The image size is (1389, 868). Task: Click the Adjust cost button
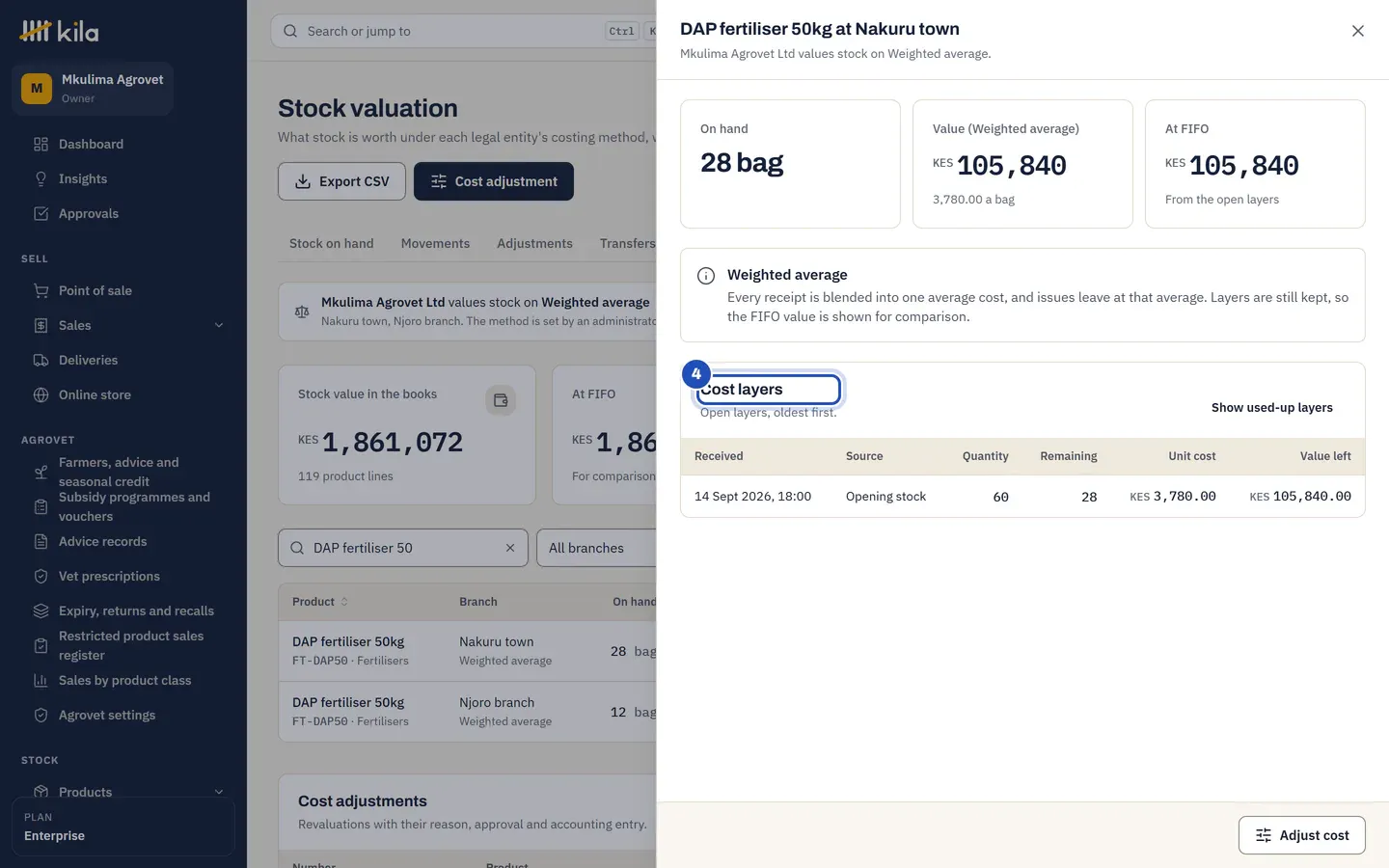tap(1301, 835)
